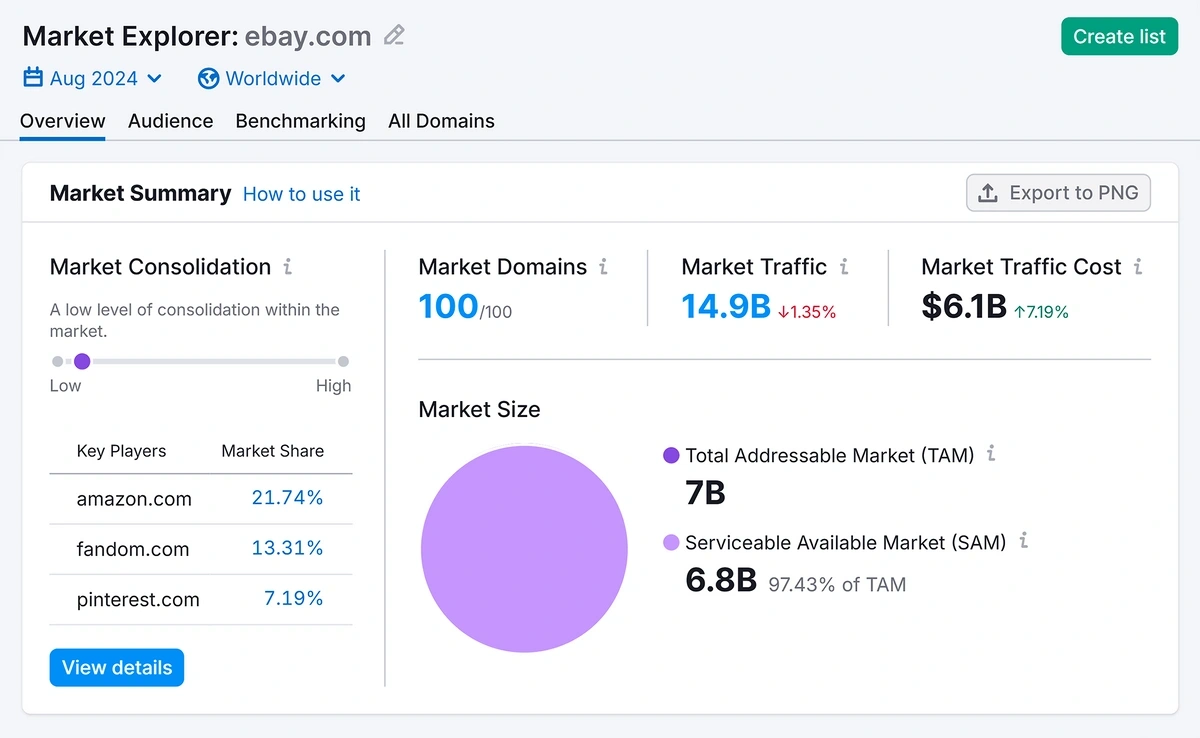1200x738 pixels.
Task: Click the 97.43% of TAM text
Action: (837, 584)
